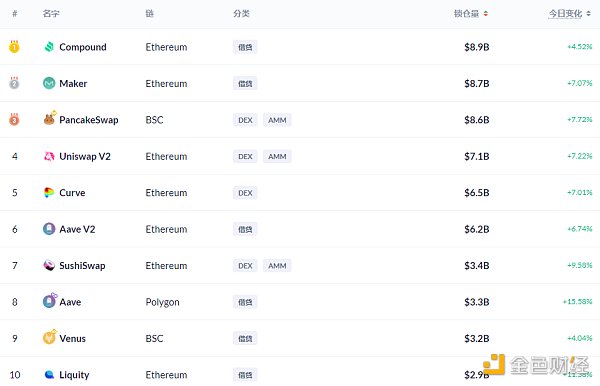Click the Maker logo icon

(49, 83)
